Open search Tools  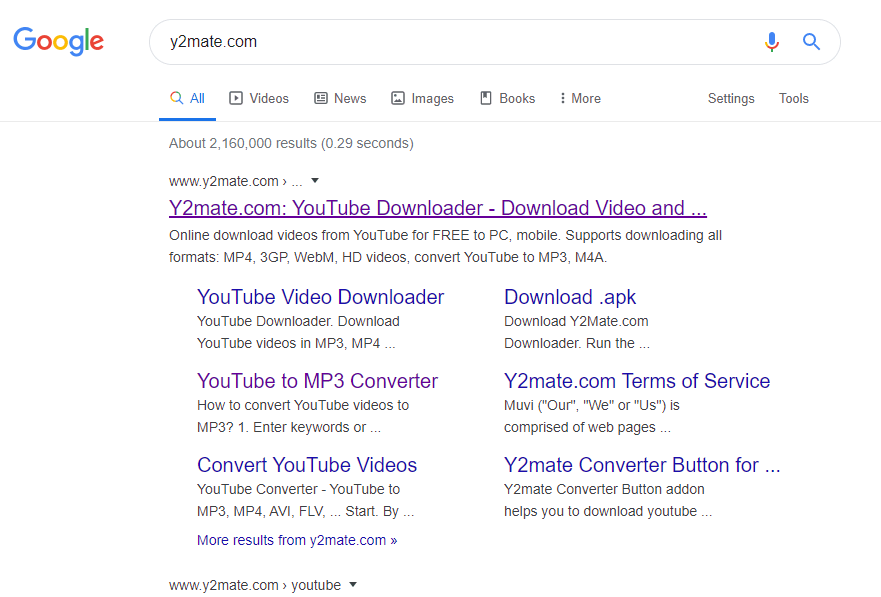[793, 98]
